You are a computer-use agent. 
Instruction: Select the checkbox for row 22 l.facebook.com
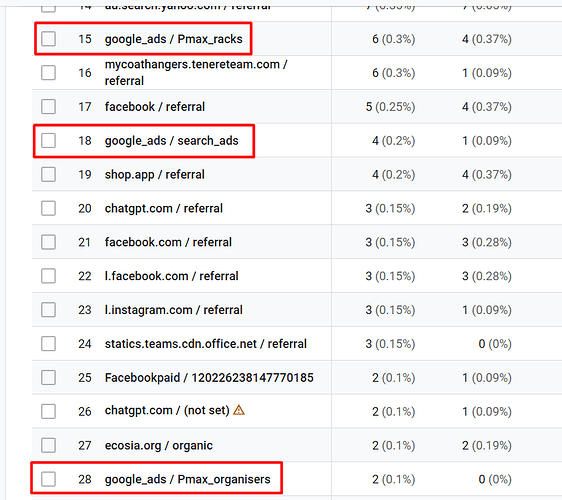click(48, 276)
